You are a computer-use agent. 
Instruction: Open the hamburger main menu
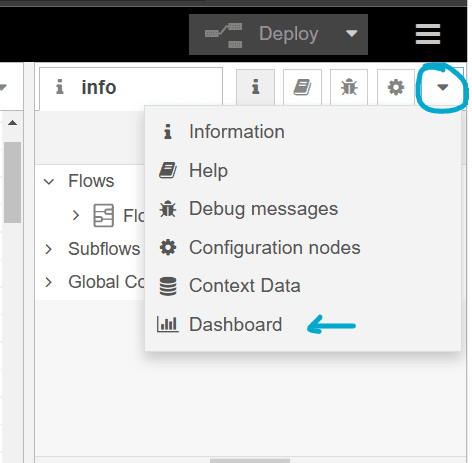[x=428, y=34]
